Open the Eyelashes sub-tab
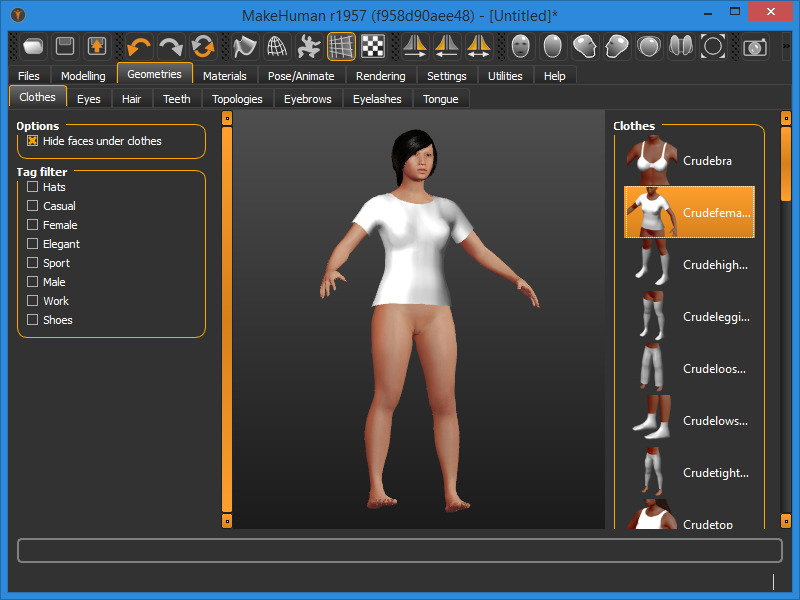 (x=377, y=98)
